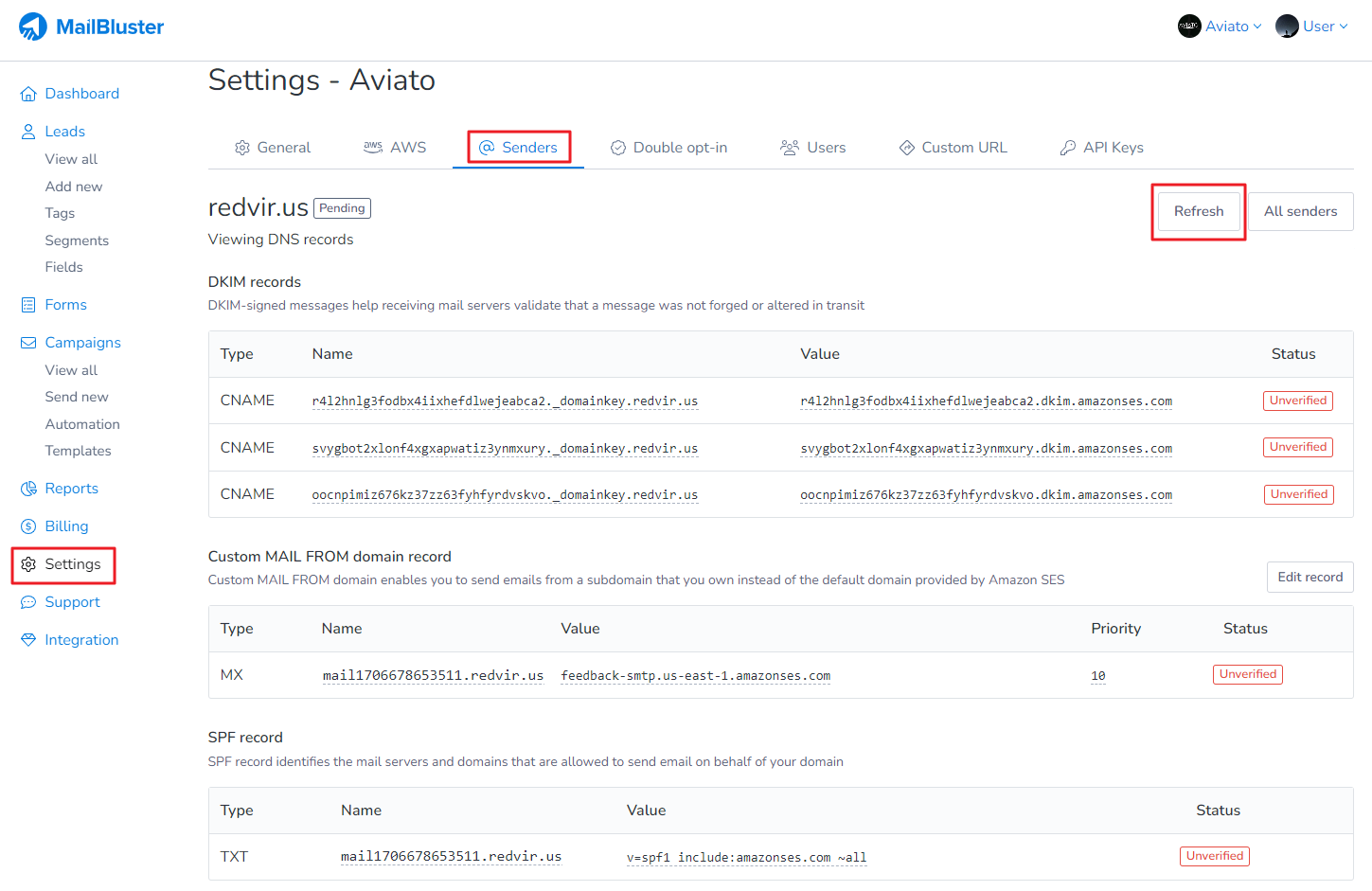Click the Integration icon in sidebar

[28, 640]
